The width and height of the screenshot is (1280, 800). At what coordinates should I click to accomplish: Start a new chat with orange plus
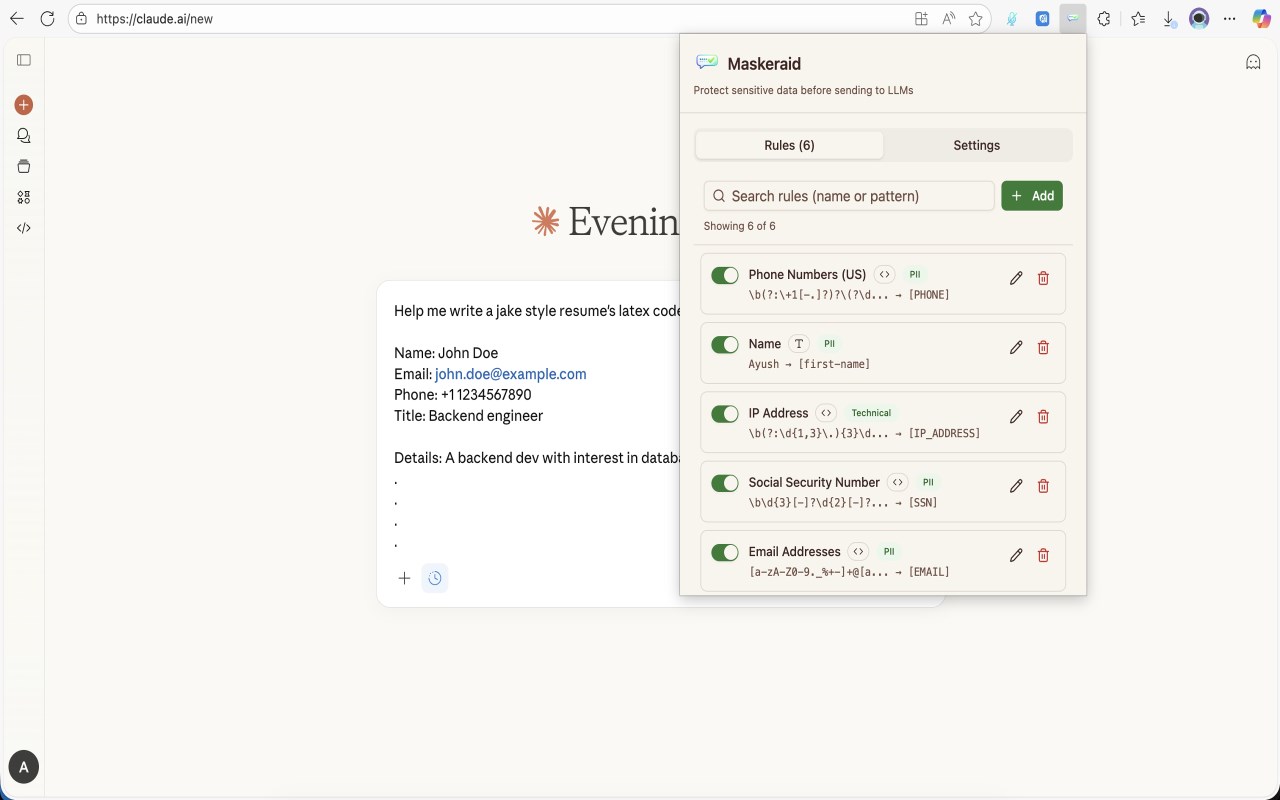pos(24,105)
